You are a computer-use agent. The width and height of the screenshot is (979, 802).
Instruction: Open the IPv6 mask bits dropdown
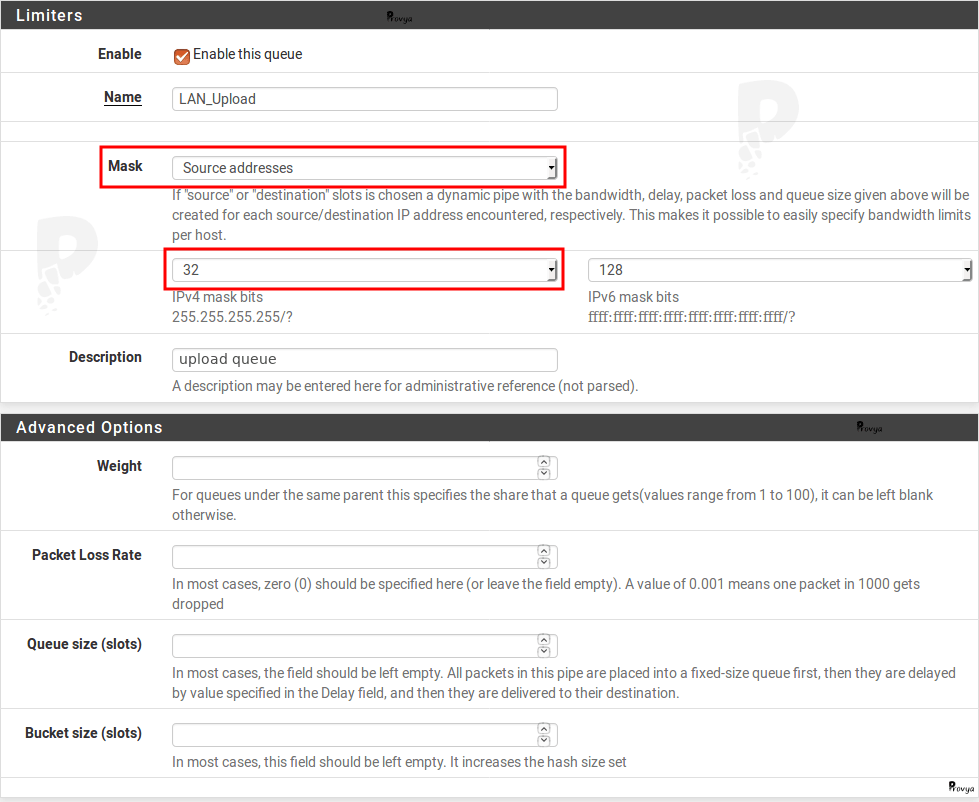pos(779,270)
